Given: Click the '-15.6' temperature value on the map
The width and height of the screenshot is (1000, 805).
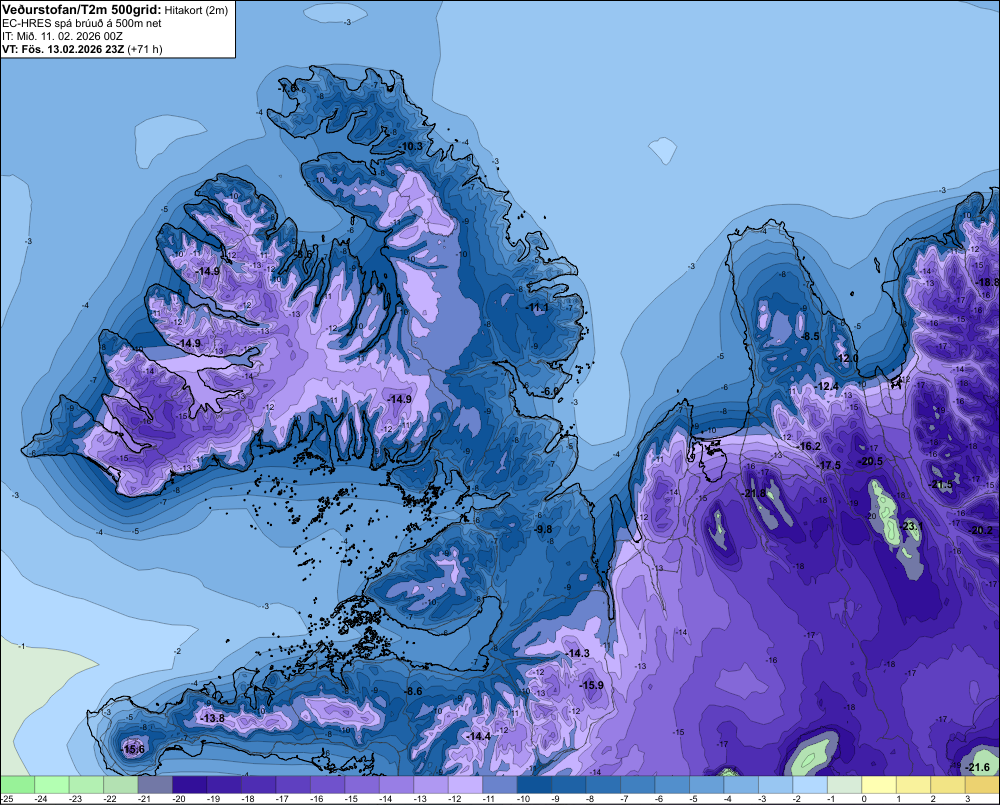Looking at the screenshot, I should pyautogui.click(x=133, y=749).
